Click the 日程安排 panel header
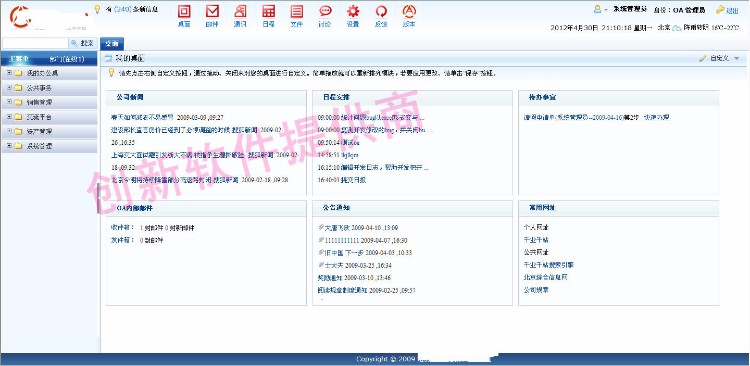Image resolution: width=750 pixels, height=366 pixels. coord(412,97)
